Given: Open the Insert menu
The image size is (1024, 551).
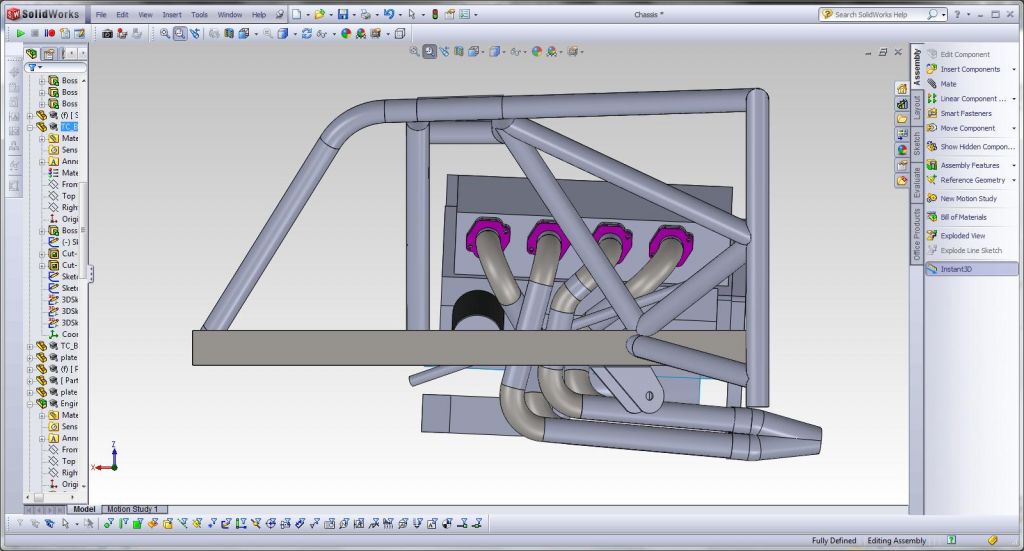Looking at the screenshot, I should coord(172,15).
